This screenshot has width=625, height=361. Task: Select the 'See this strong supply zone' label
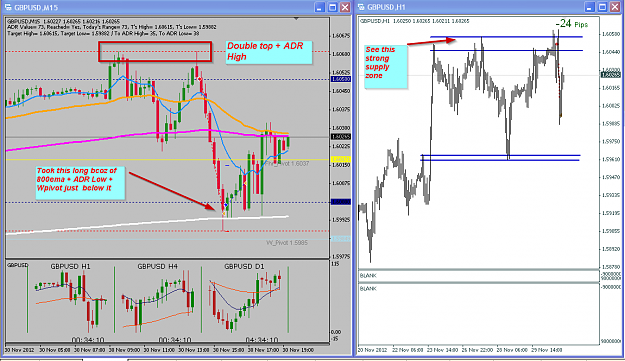coord(385,67)
